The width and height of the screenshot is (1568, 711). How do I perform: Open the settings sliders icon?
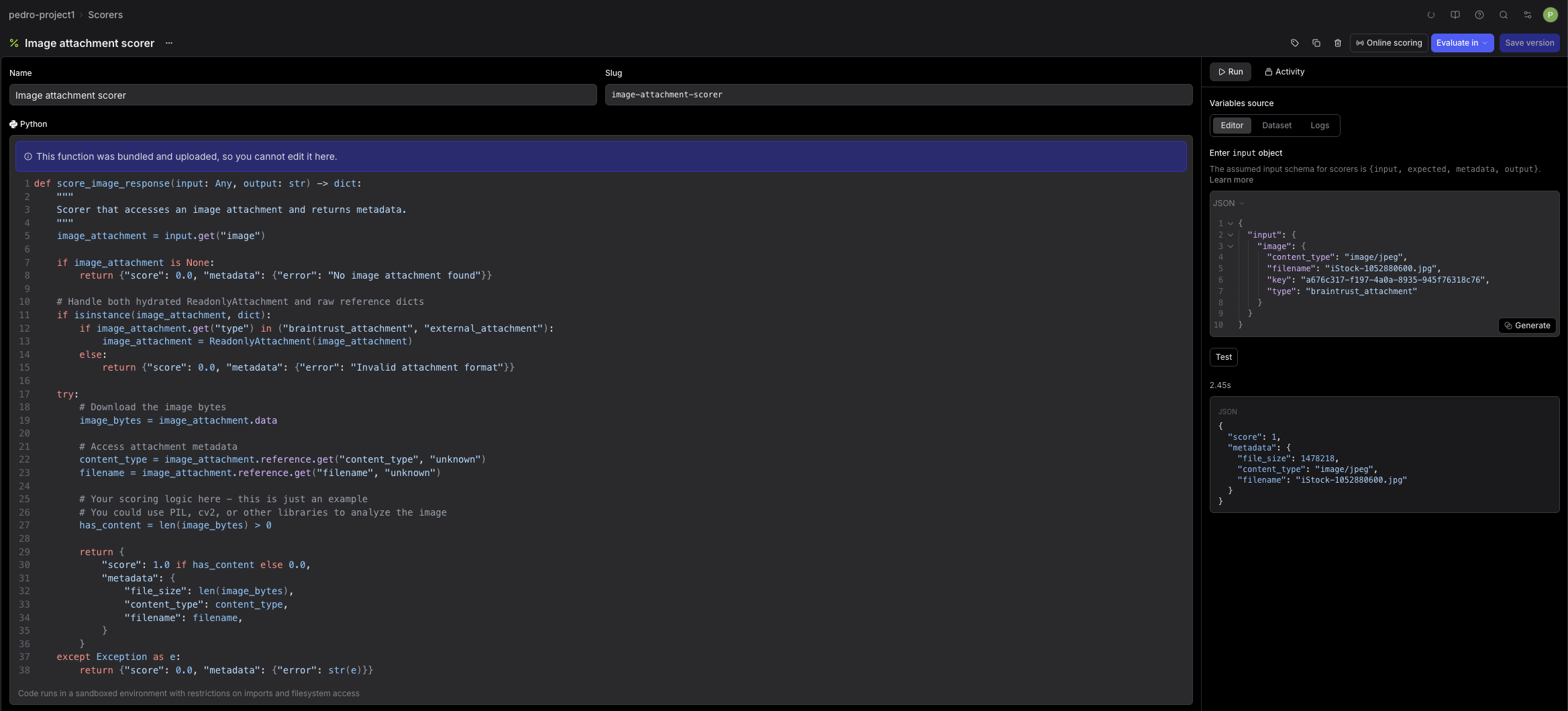1527,15
